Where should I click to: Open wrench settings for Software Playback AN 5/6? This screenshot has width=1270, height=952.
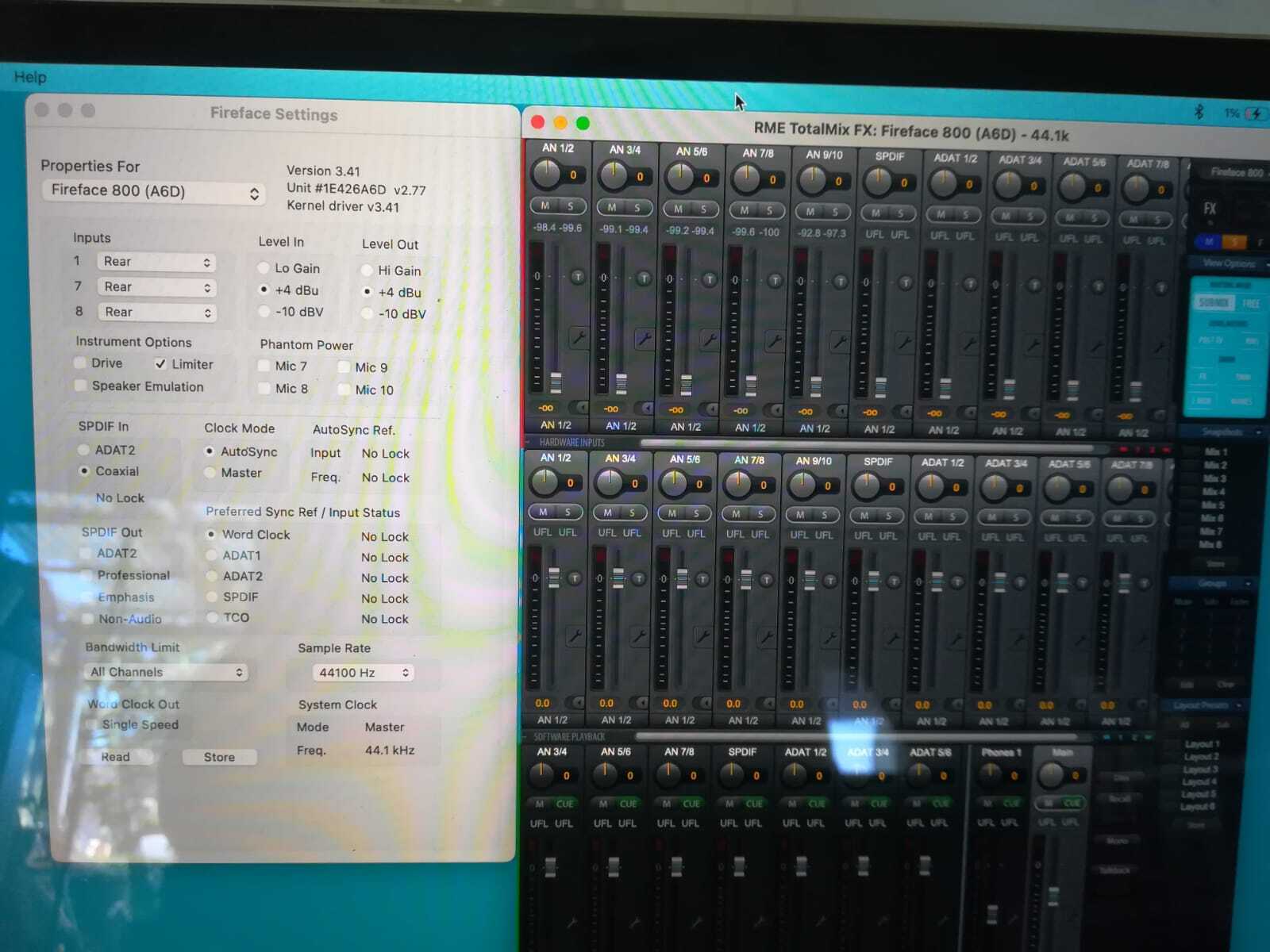[x=703, y=636]
